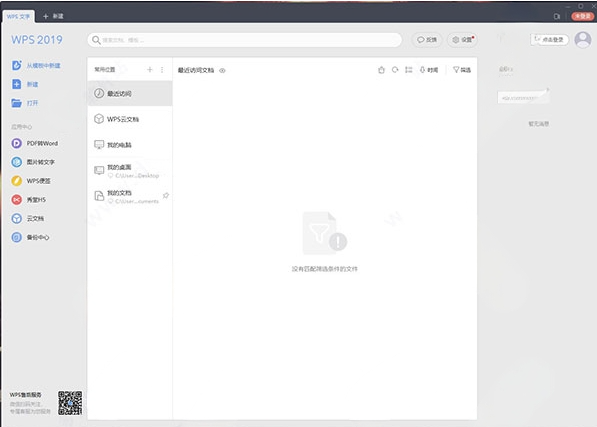This screenshot has height=427, width=597.
Task: Click the pin icon on 我的文档
Action: pyautogui.click(x=166, y=196)
